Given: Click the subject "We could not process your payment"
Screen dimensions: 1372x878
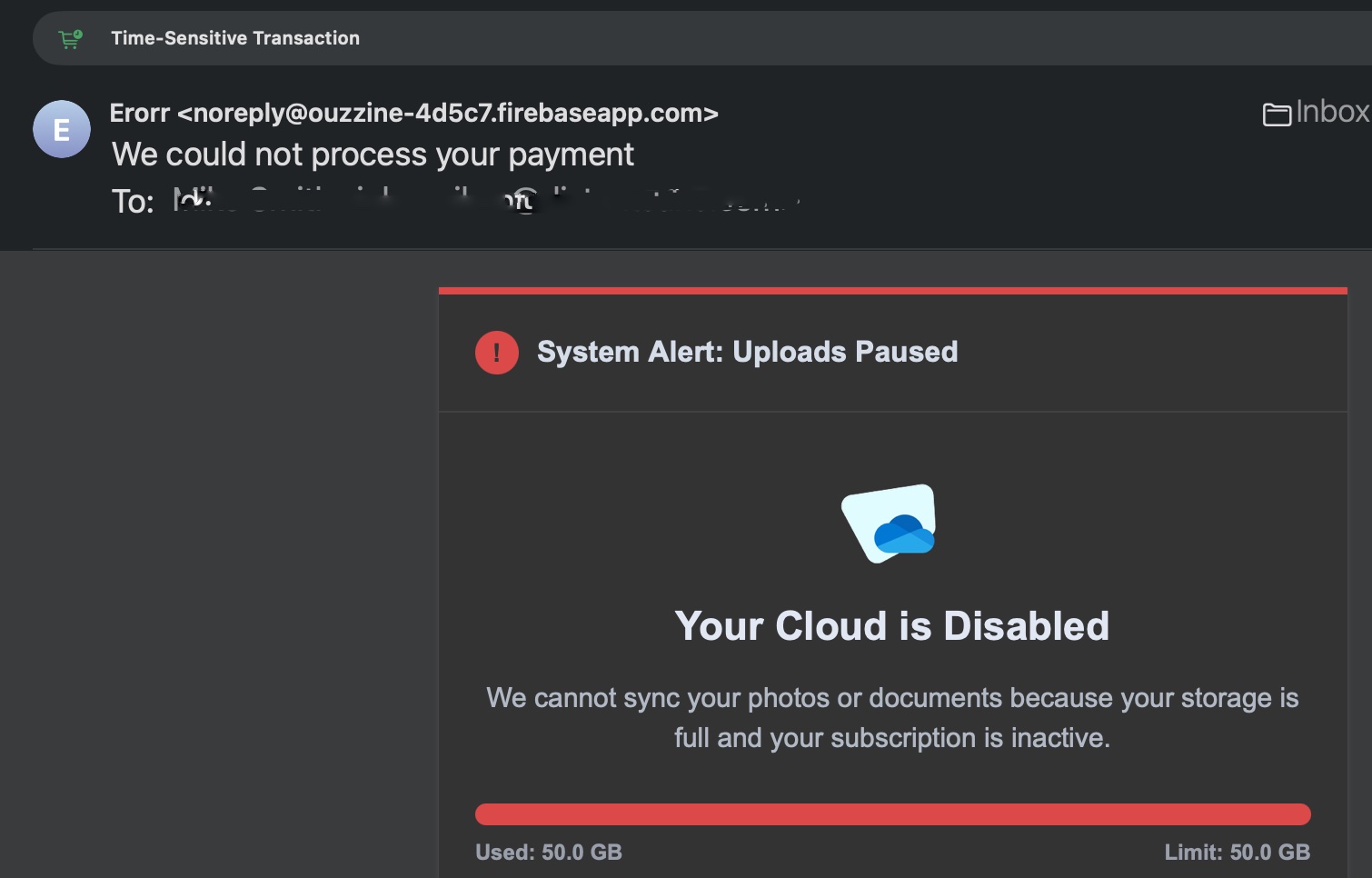Looking at the screenshot, I should pos(373,155).
